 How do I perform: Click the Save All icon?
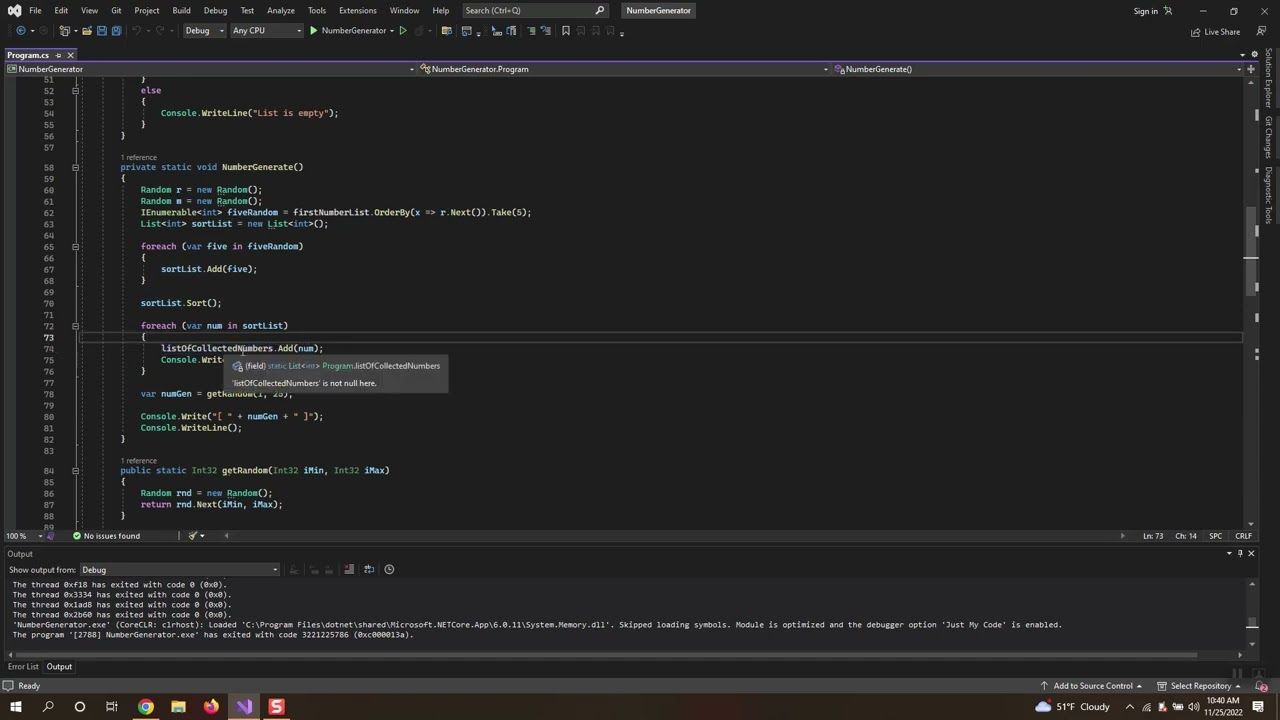116,31
